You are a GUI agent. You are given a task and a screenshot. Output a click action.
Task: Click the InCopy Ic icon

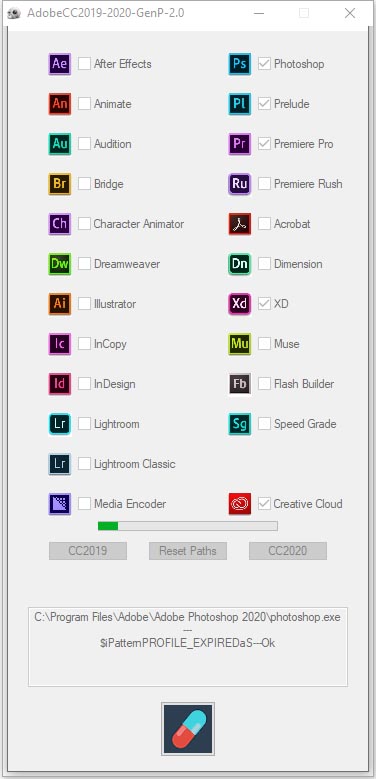[x=60, y=344]
